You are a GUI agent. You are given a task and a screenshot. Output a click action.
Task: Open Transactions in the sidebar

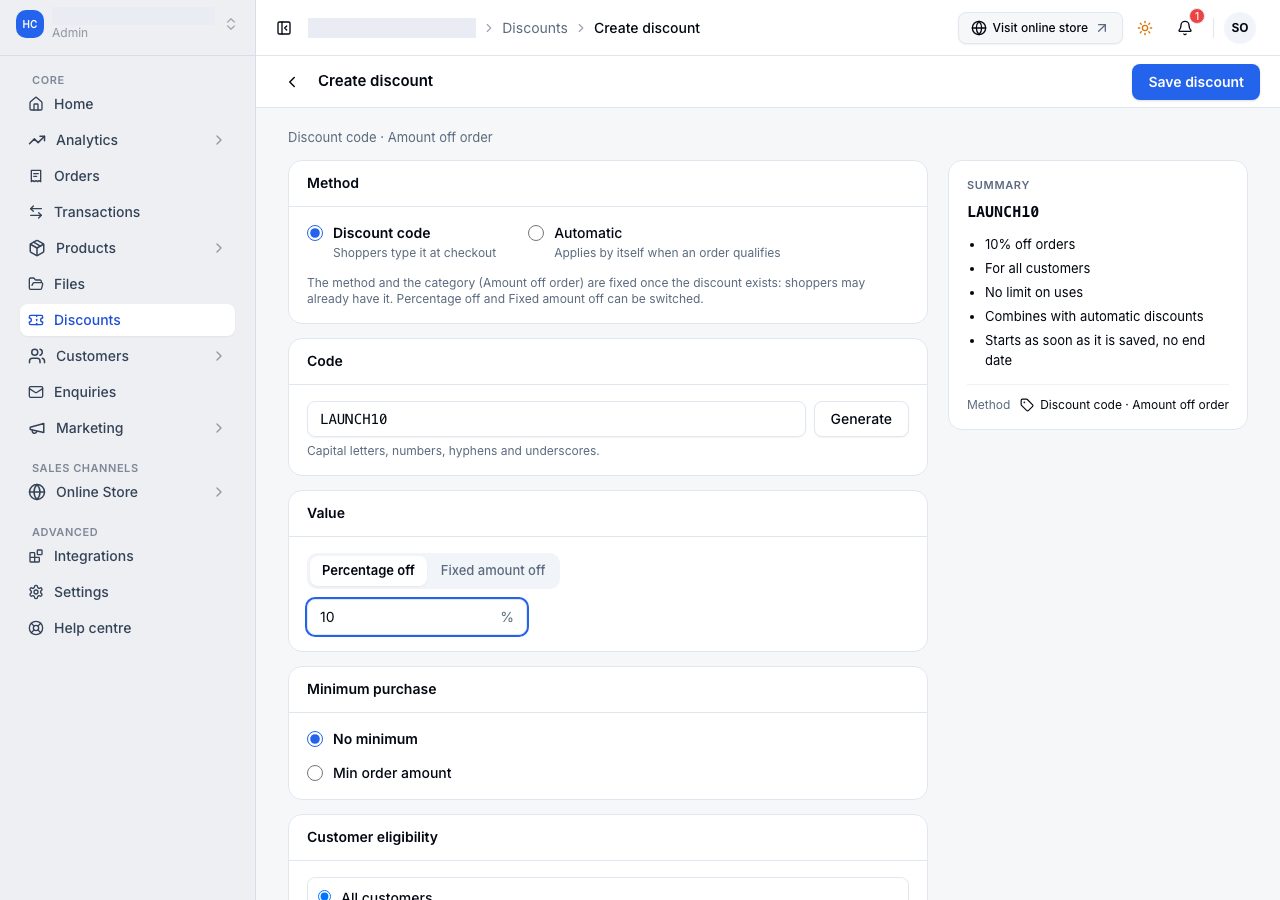pos(127,212)
